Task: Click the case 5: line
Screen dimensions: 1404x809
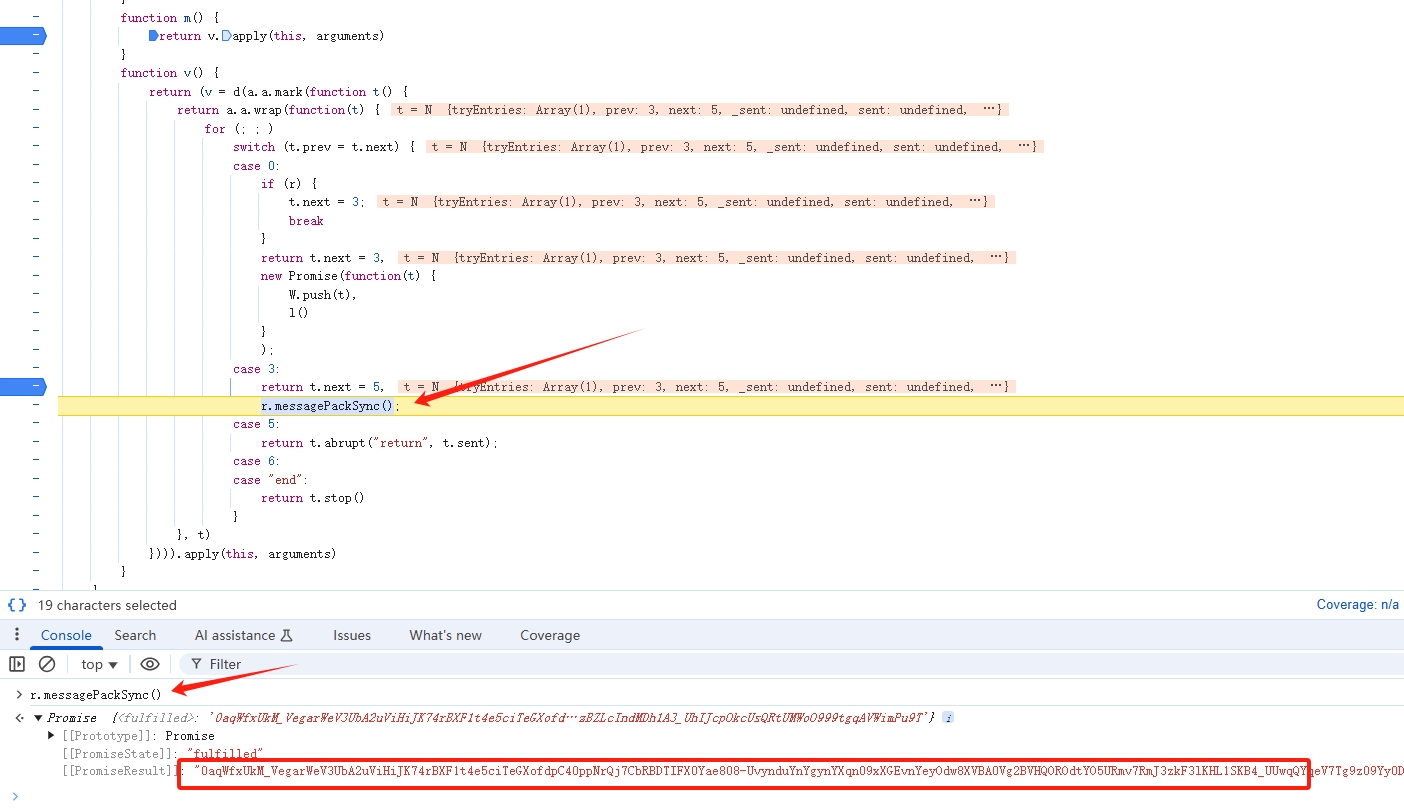Action: (257, 424)
